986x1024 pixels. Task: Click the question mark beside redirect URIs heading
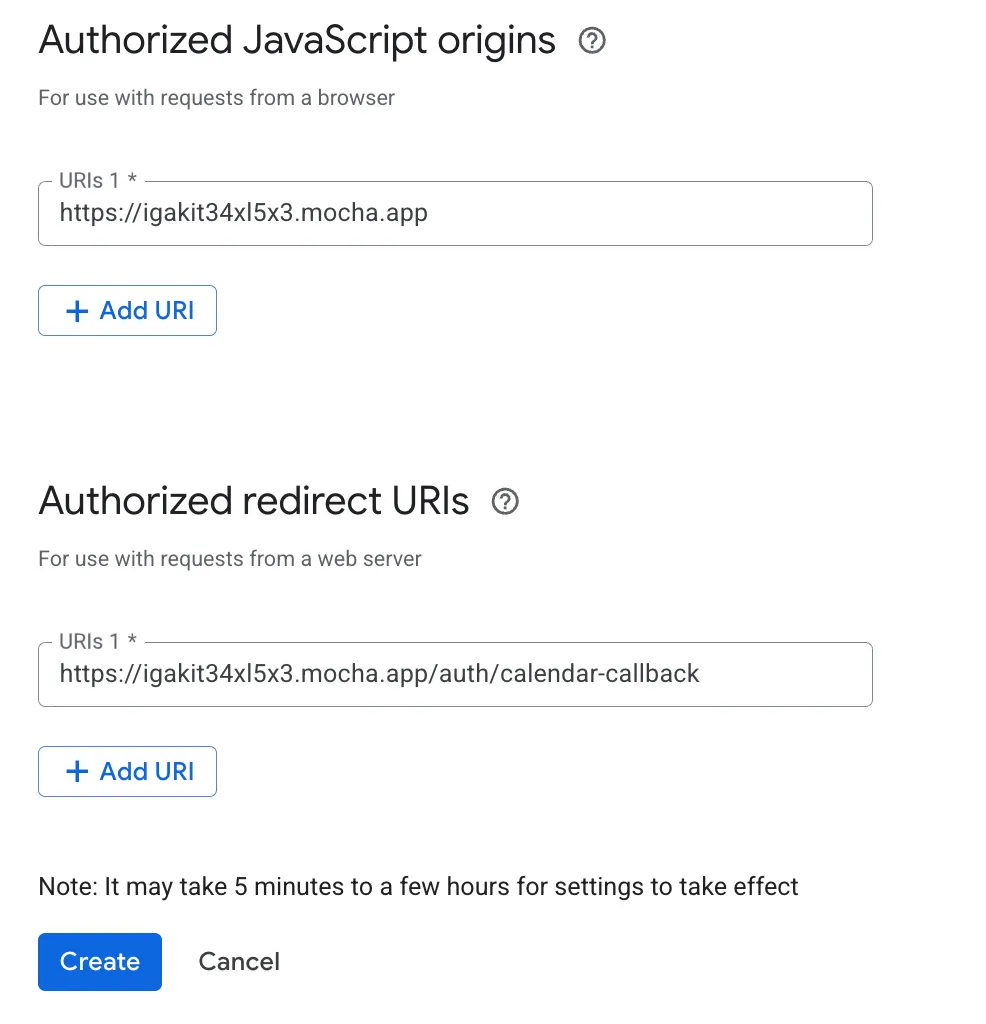(x=506, y=501)
